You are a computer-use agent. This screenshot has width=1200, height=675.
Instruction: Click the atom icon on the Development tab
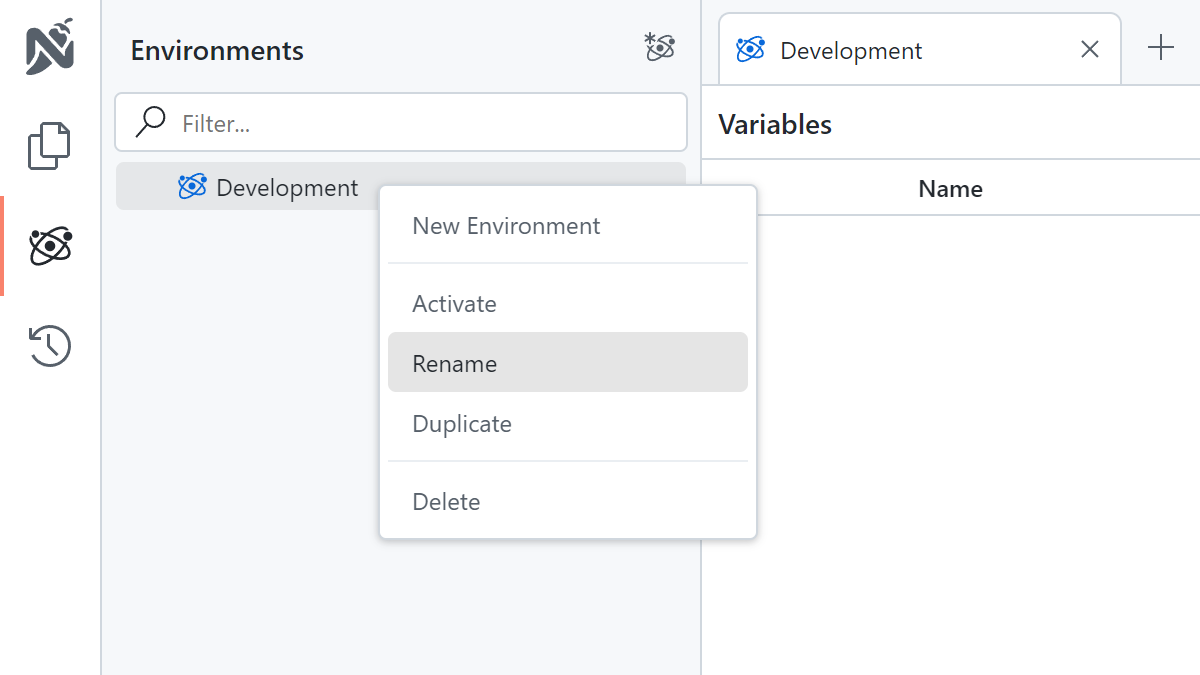(750, 49)
